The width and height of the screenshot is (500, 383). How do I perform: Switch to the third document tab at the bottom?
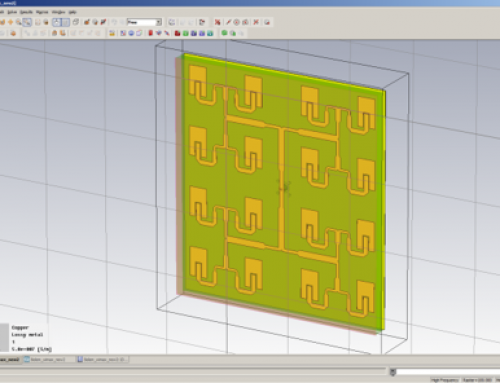click(102, 359)
